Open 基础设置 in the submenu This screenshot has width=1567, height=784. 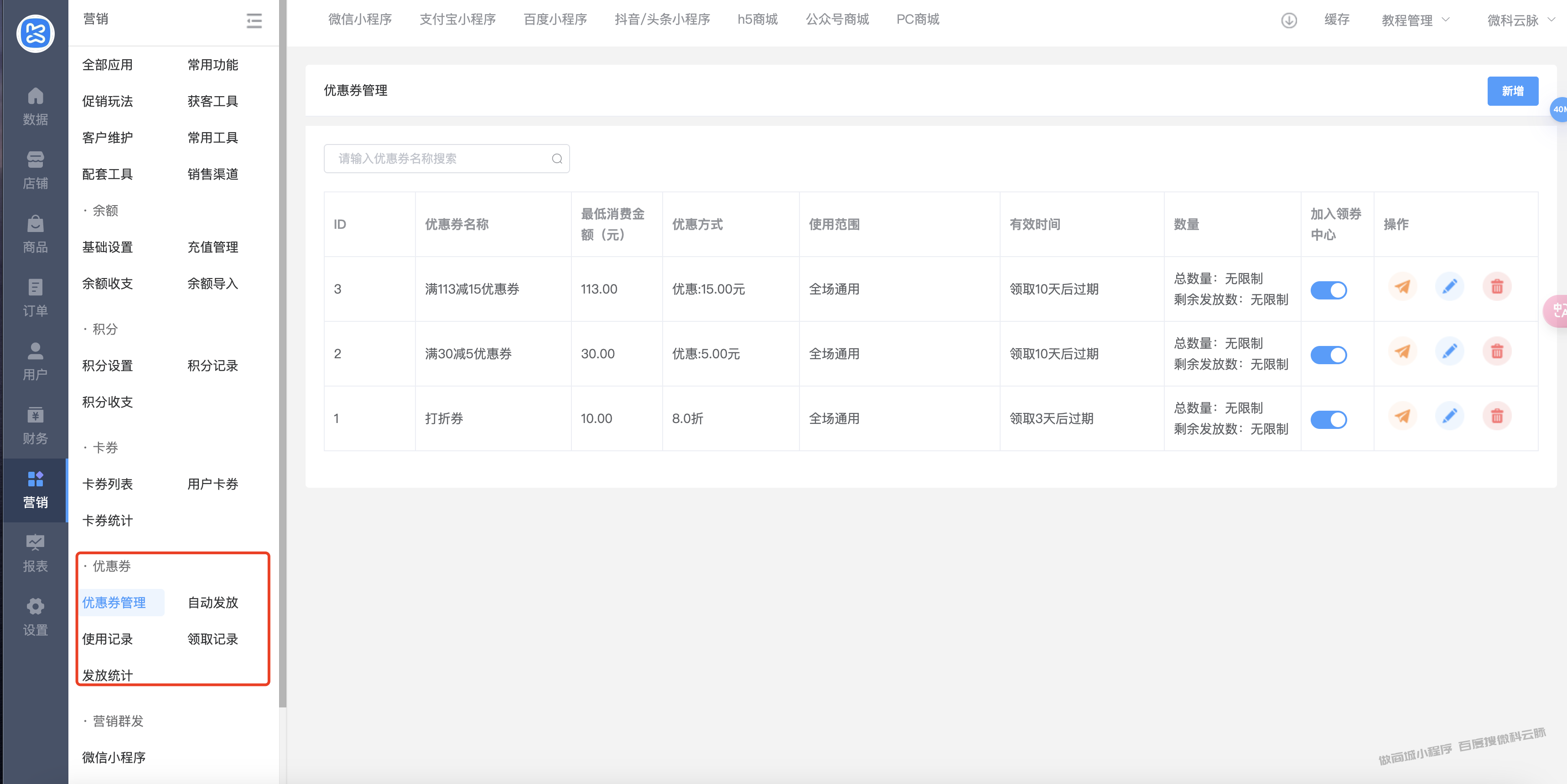click(107, 246)
